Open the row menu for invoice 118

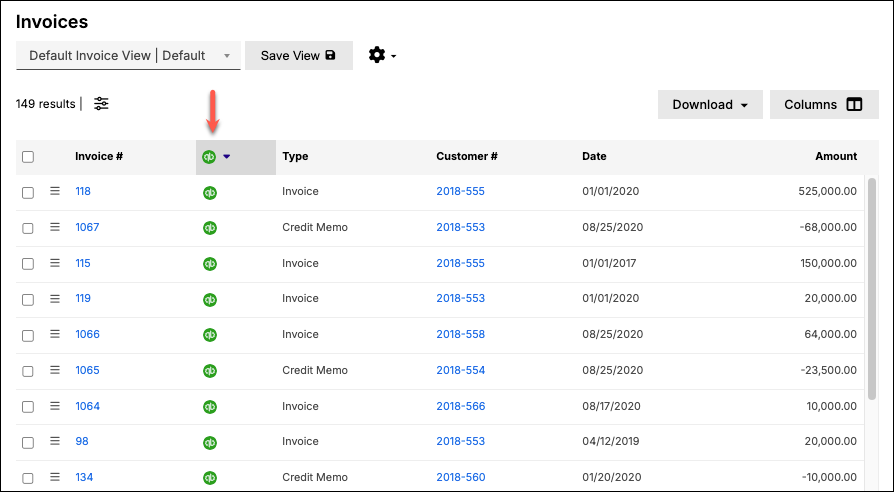55,191
